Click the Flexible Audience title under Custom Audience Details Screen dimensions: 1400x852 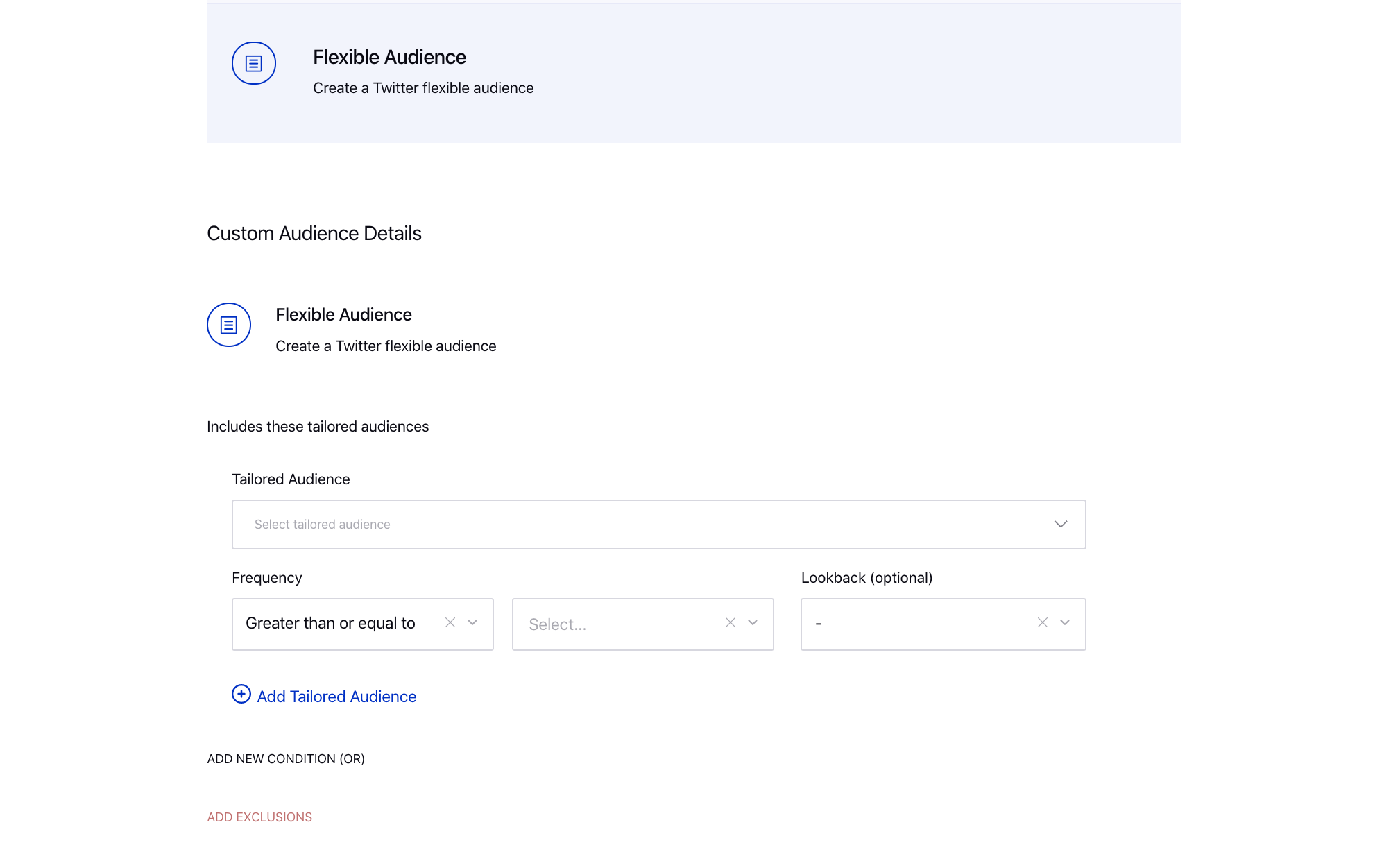(x=343, y=315)
